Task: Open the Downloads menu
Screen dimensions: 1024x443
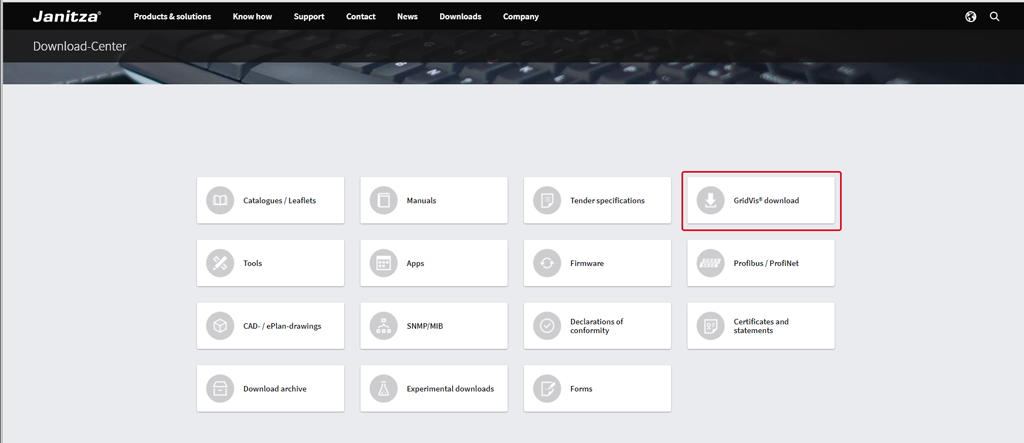Action: 460,17
